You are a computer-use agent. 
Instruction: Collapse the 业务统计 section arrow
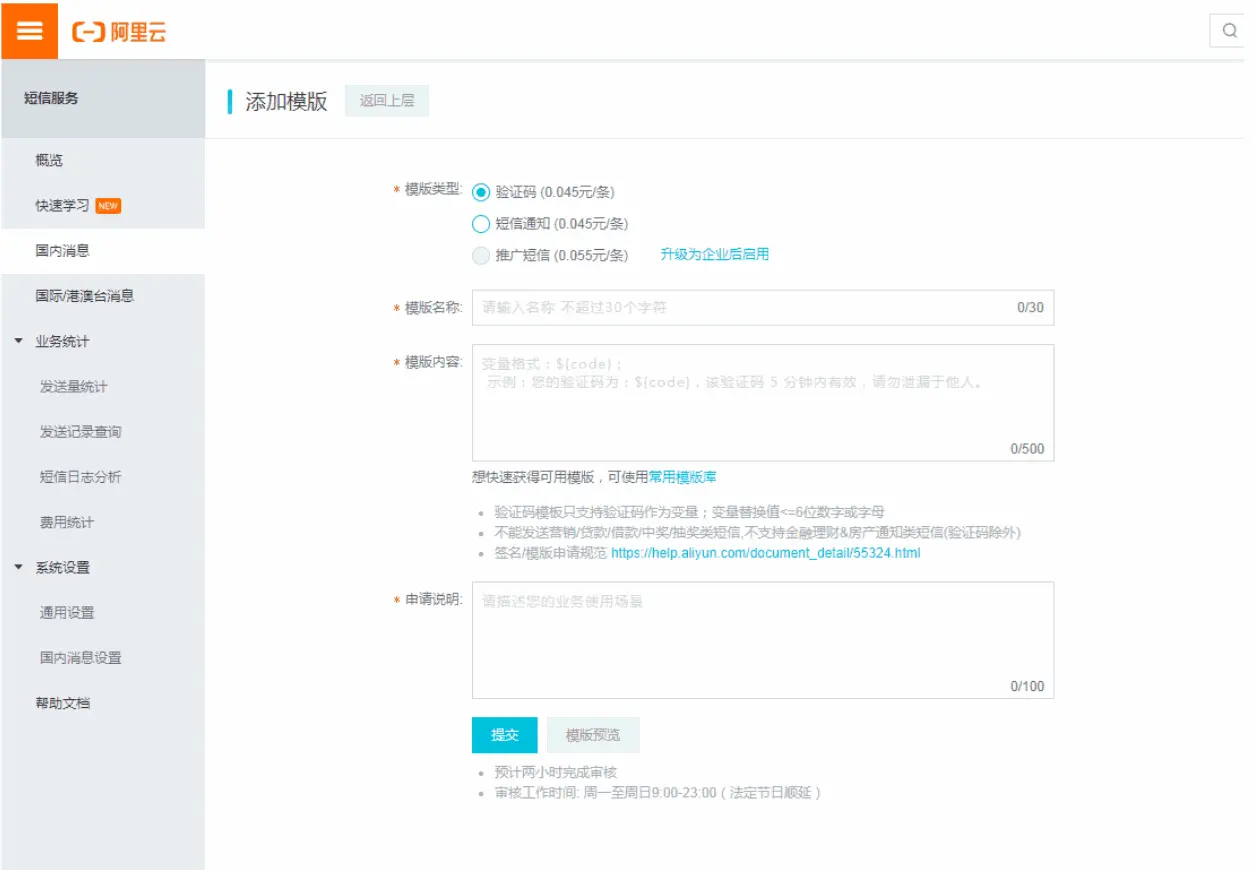pos(19,341)
